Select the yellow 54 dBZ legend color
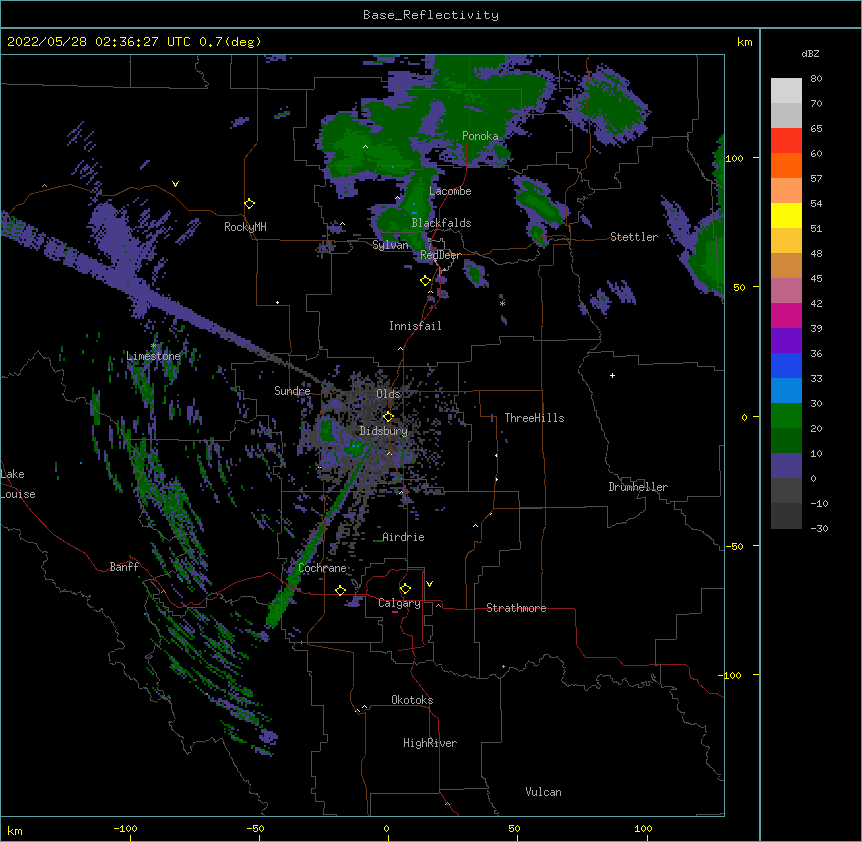 tap(786, 215)
